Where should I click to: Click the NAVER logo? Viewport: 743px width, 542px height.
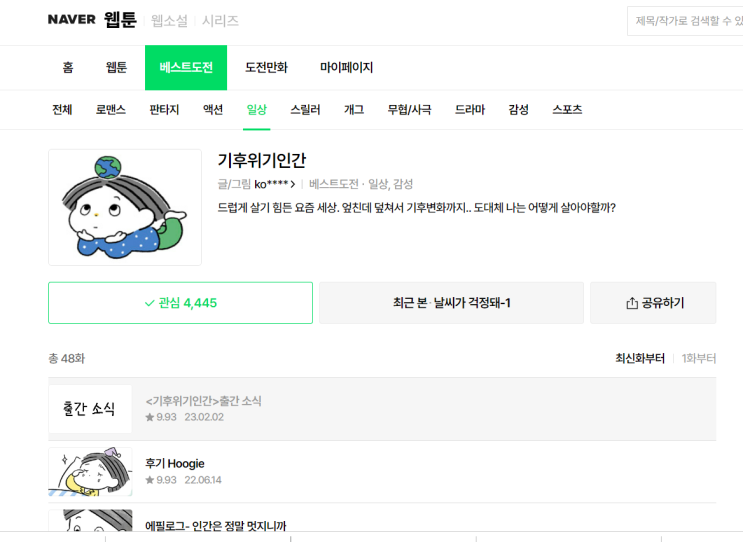pyautogui.click(x=72, y=20)
